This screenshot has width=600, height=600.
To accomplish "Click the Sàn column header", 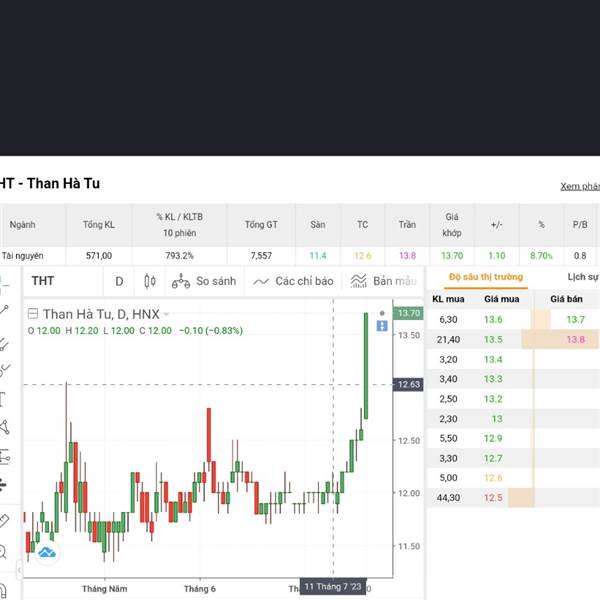I will (318, 225).
